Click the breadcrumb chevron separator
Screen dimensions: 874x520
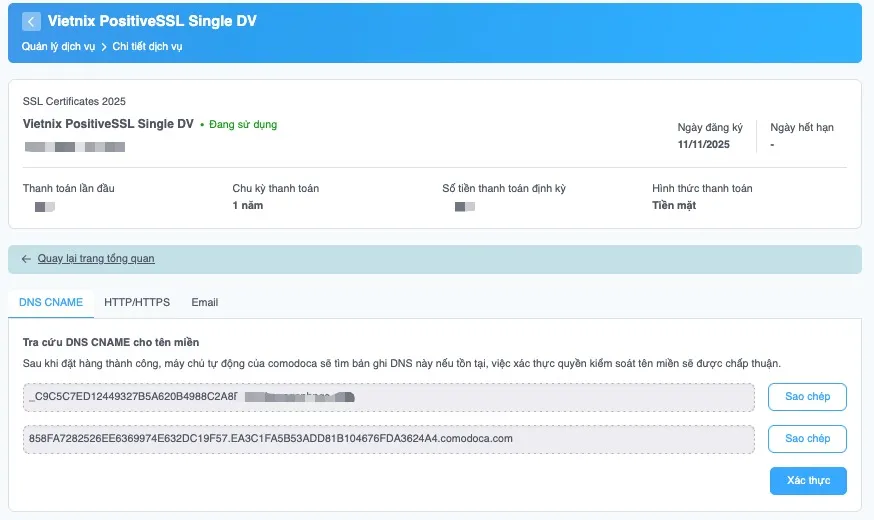coord(104,46)
